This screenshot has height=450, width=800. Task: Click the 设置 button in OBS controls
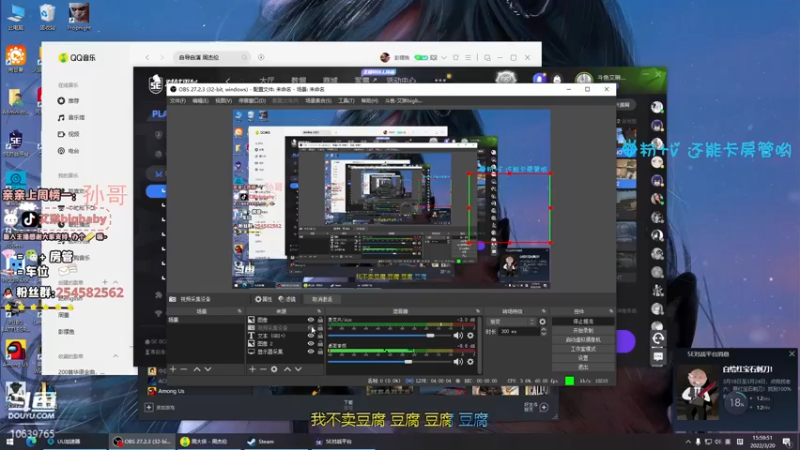(x=583, y=358)
